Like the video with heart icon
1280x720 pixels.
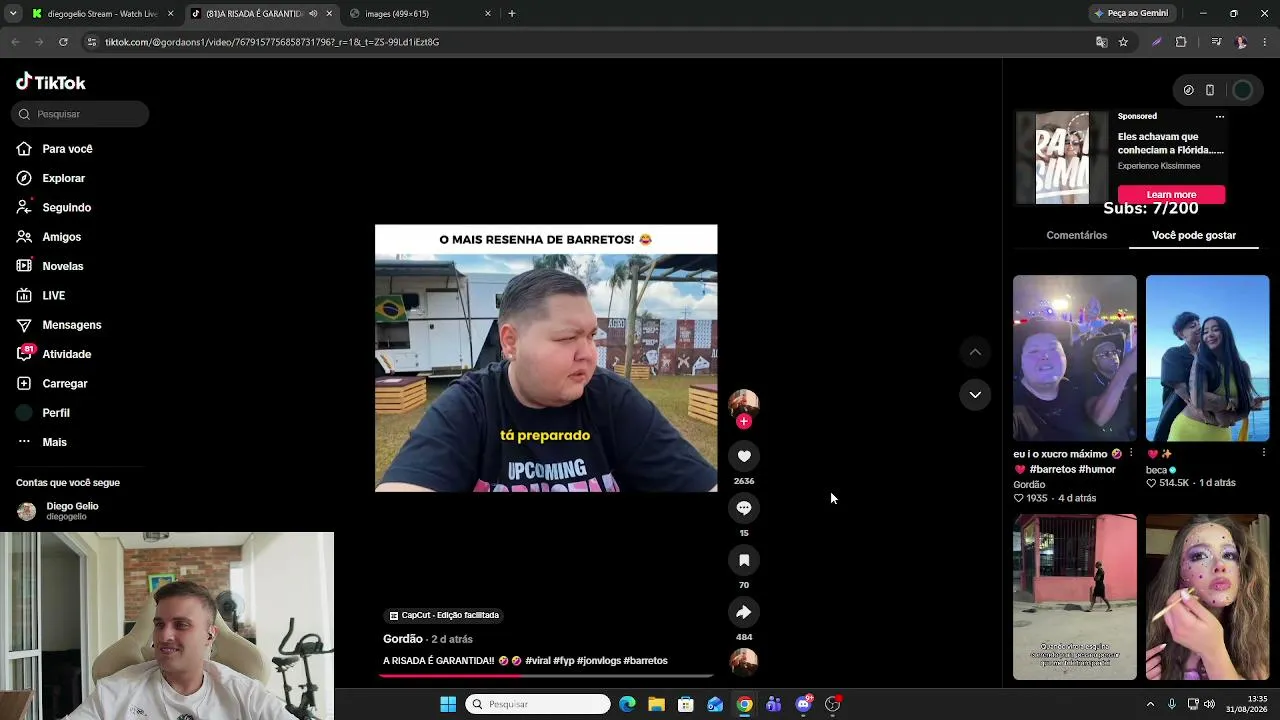point(744,456)
